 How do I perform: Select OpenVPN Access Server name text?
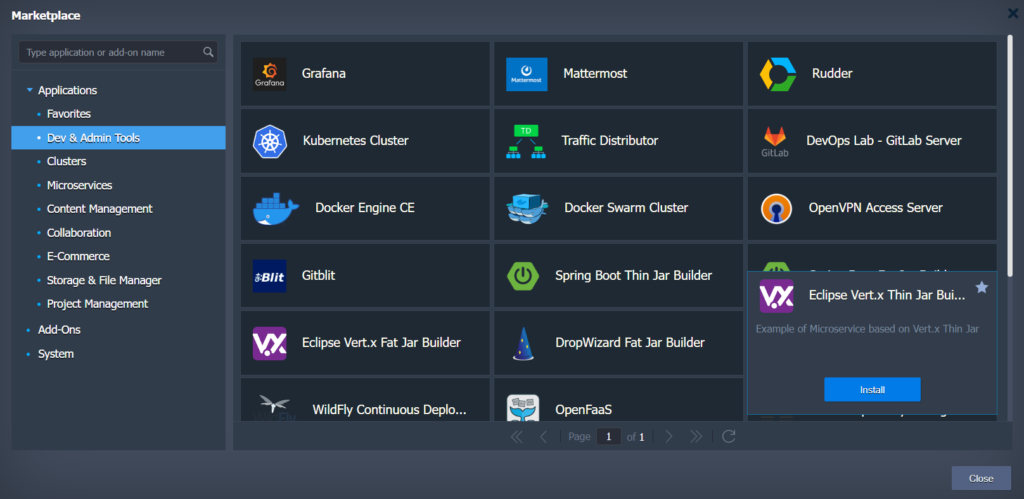point(876,208)
